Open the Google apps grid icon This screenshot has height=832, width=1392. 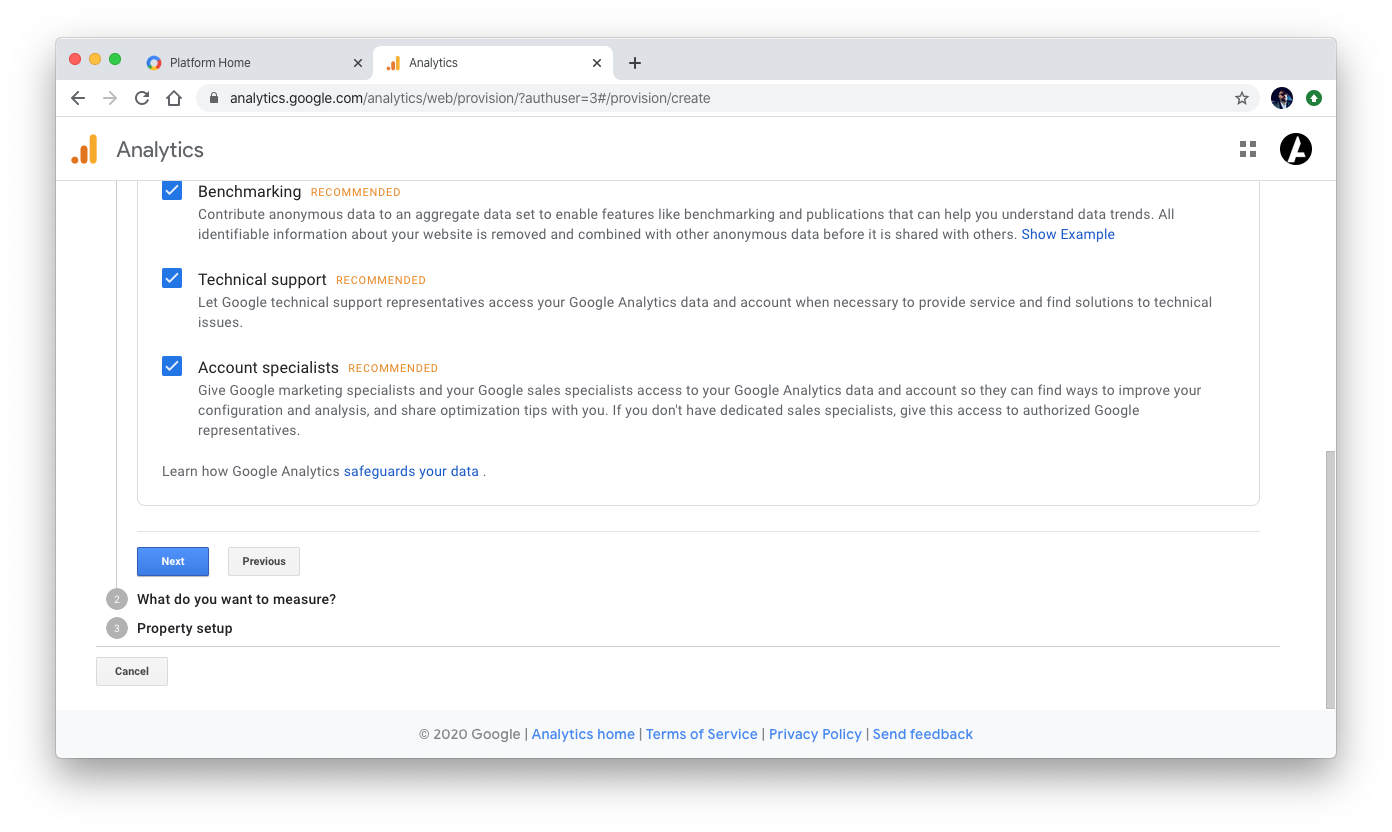point(1248,149)
